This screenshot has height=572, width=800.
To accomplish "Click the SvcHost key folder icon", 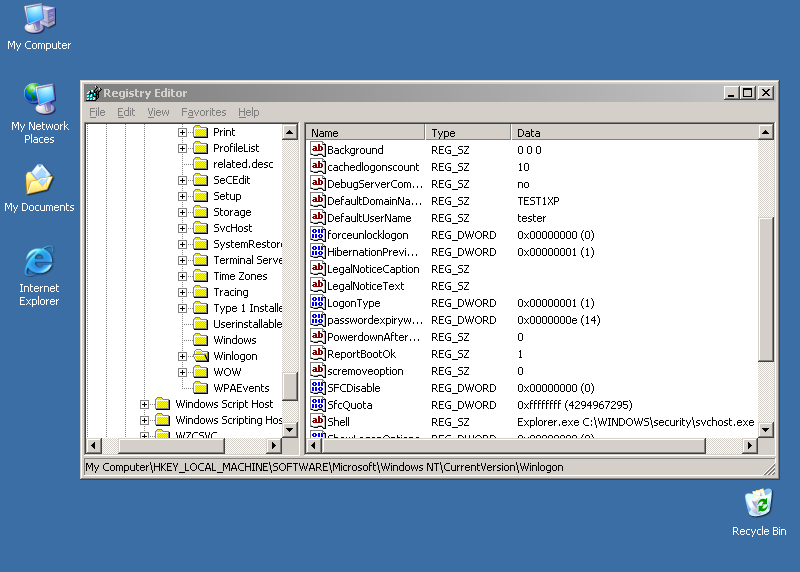I will coord(201,228).
